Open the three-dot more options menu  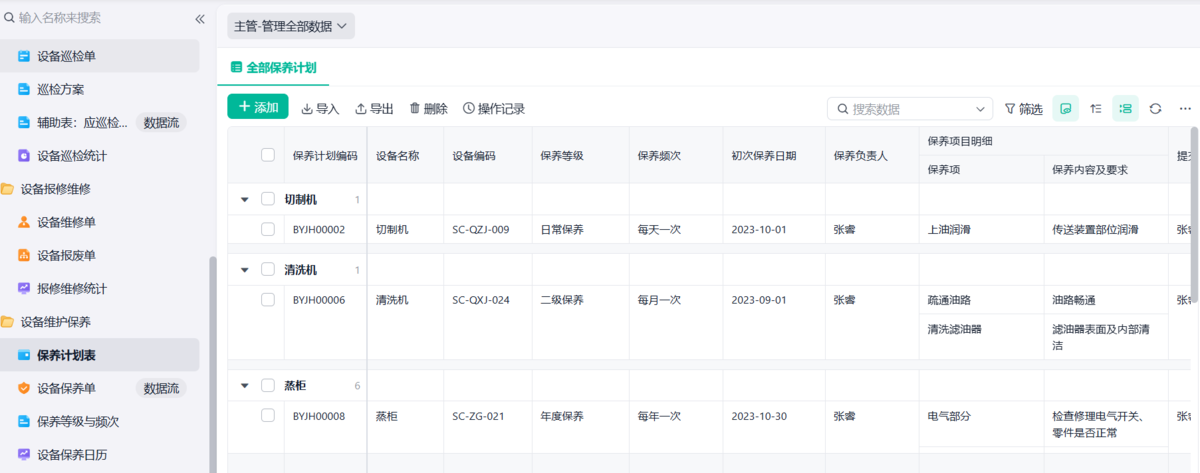pos(1185,108)
